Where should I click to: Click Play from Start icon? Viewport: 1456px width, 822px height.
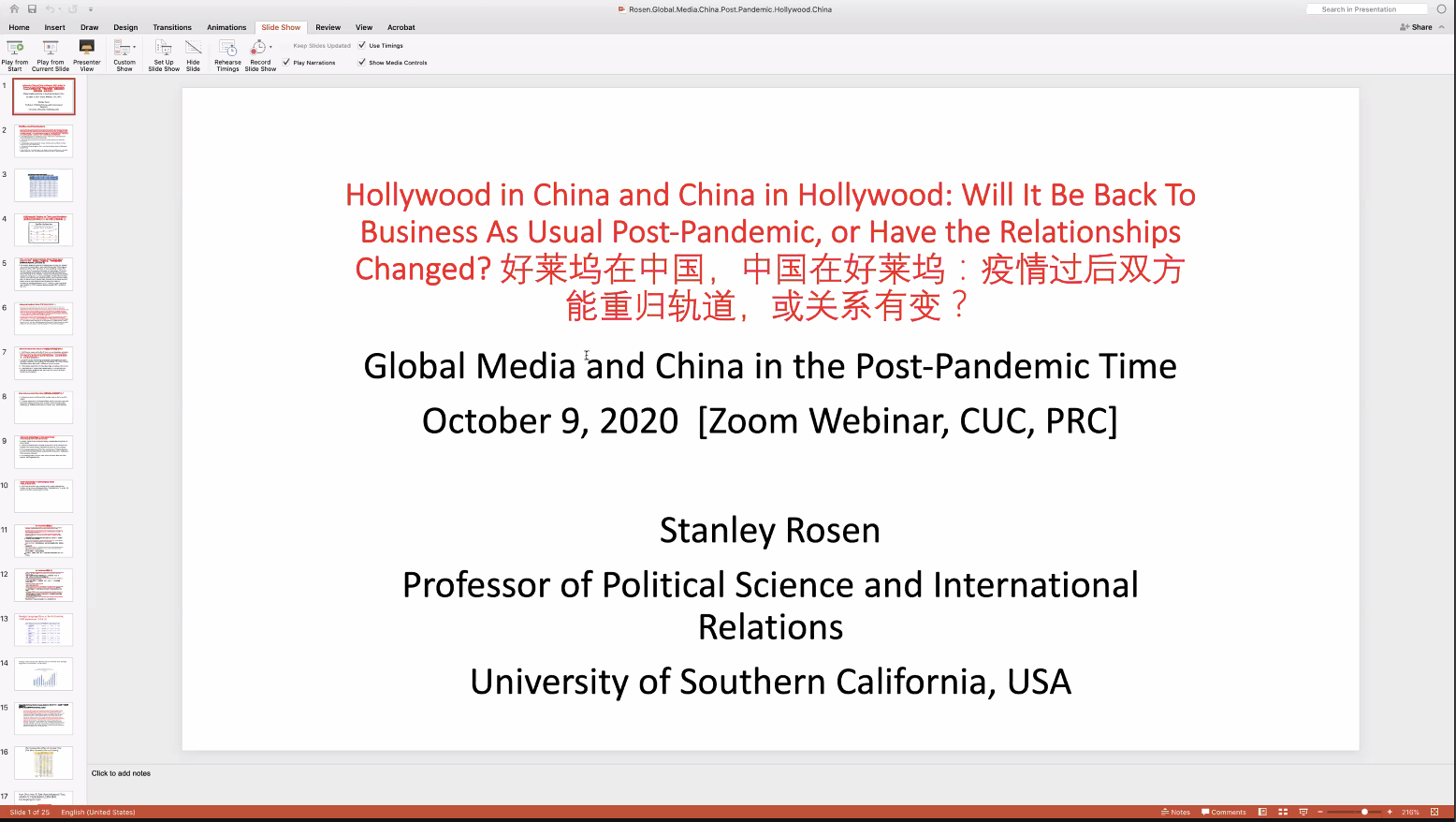(15, 48)
